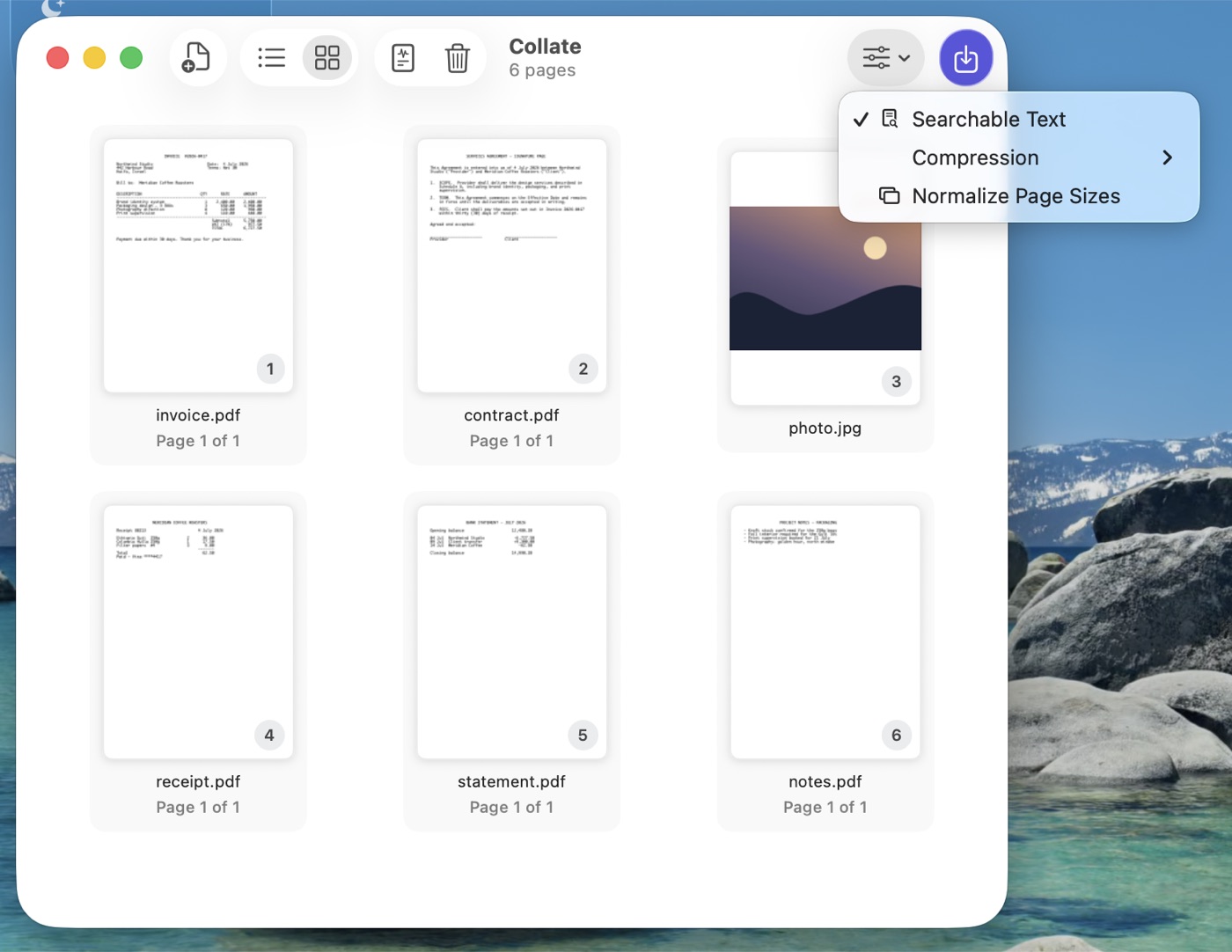This screenshot has width=1232, height=952.
Task: Select the receipt.pdf page thumbnail
Action: pyautogui.click(x=198, y=632)
